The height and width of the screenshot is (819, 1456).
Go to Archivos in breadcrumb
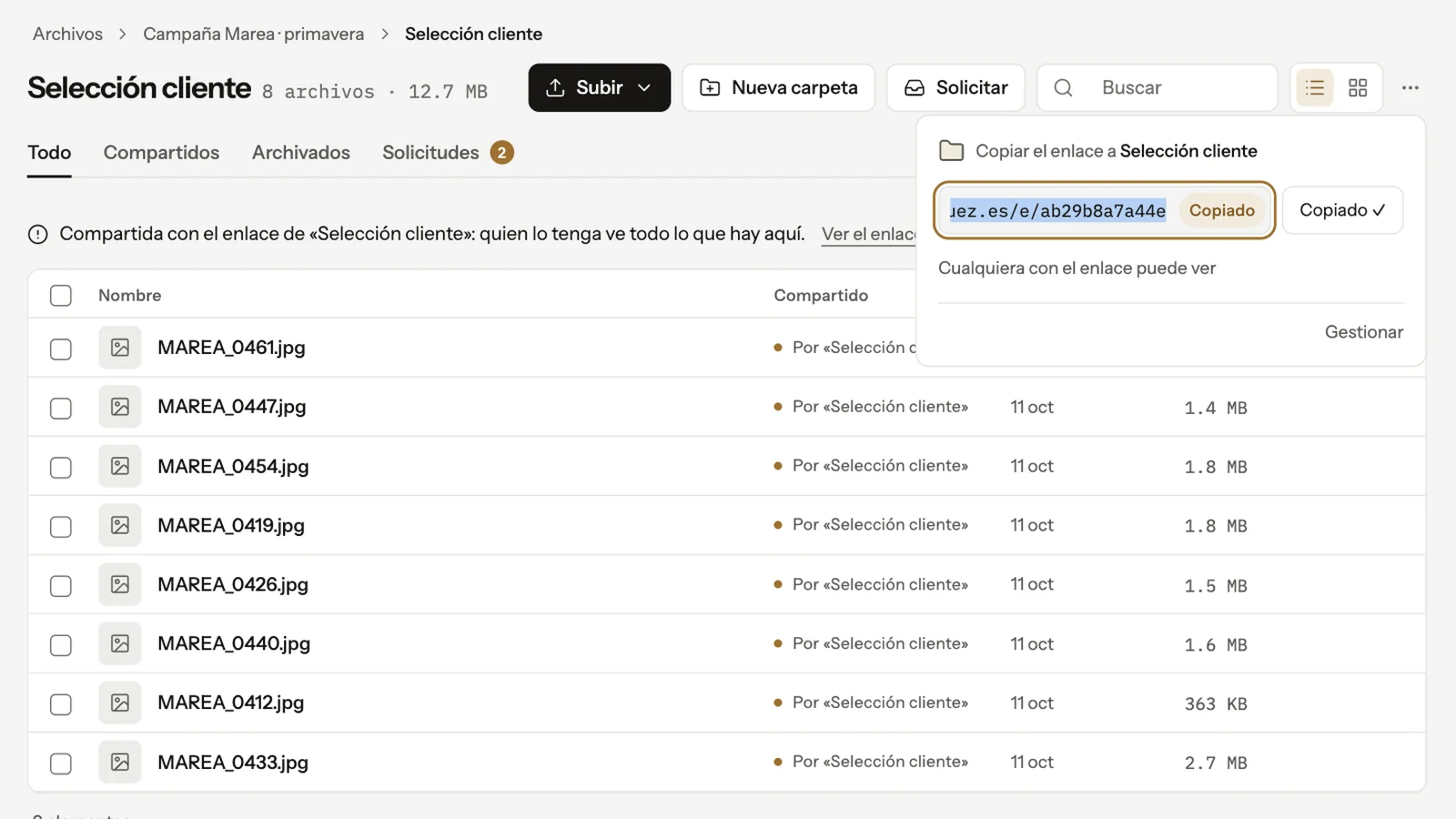tap(68, 34)
